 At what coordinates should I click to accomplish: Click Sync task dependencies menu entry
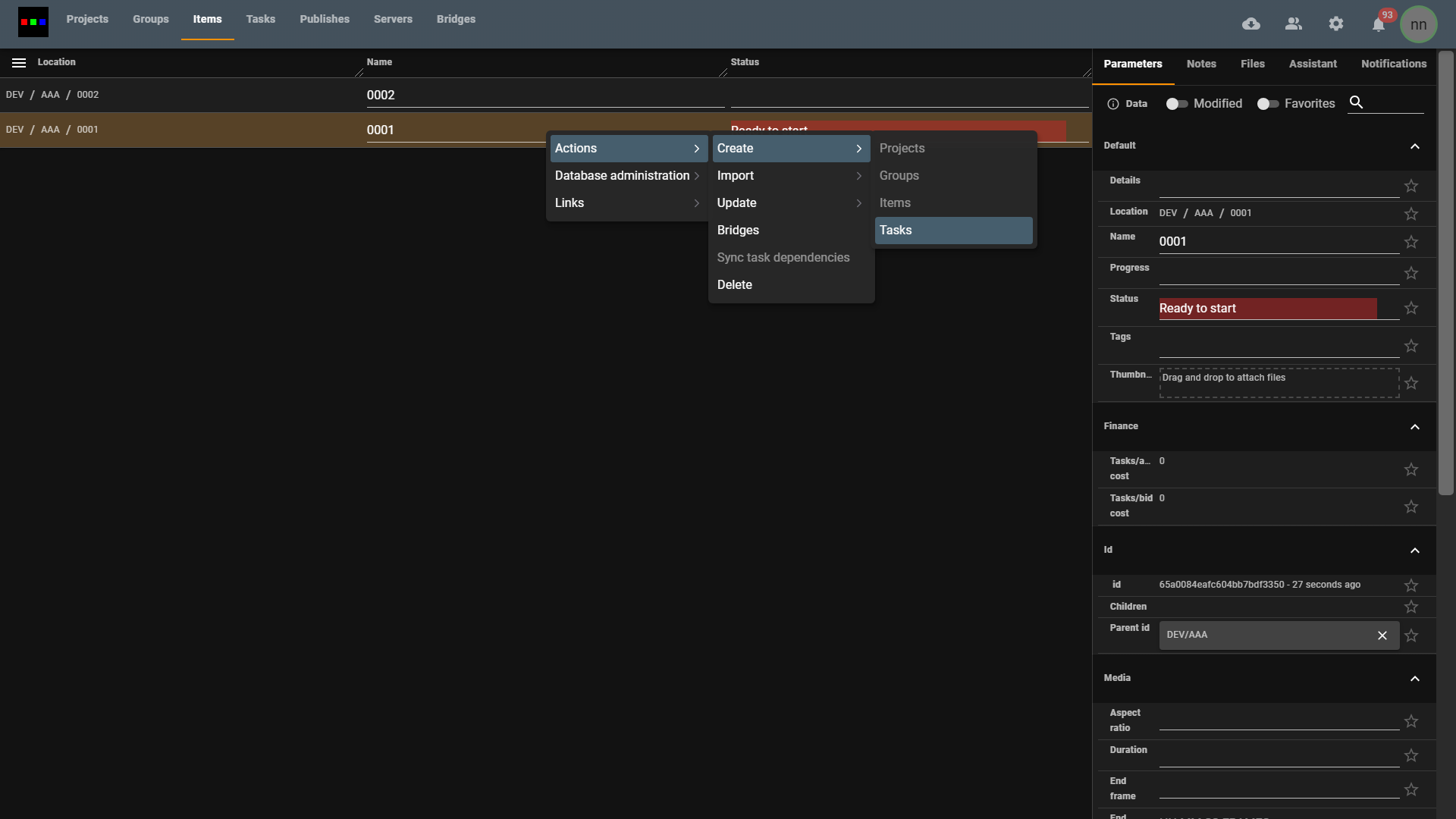tap(783, 257)
